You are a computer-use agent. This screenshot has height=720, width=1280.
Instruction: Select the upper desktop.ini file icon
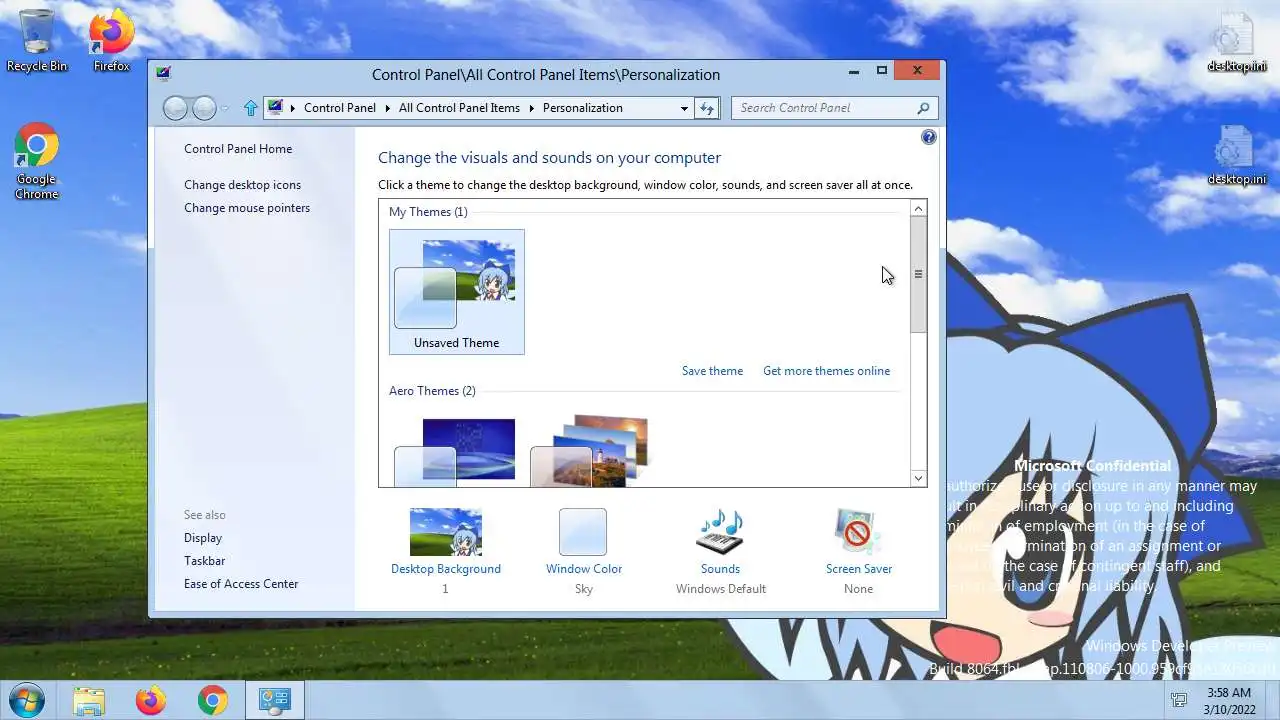coord(1236,42)
